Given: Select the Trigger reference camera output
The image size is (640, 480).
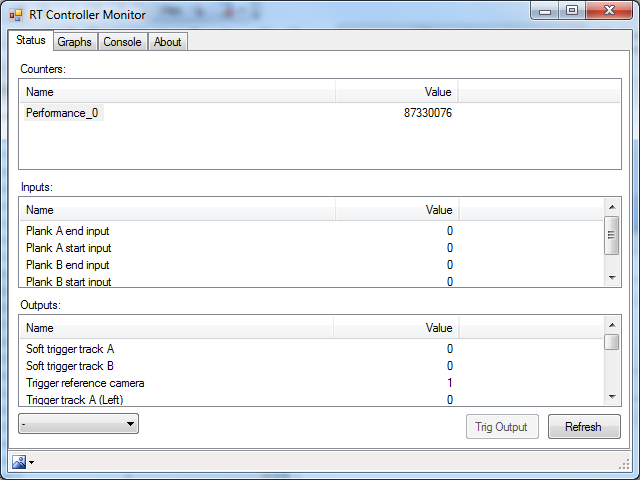Looking at the screenshot, I should point(84,383).
